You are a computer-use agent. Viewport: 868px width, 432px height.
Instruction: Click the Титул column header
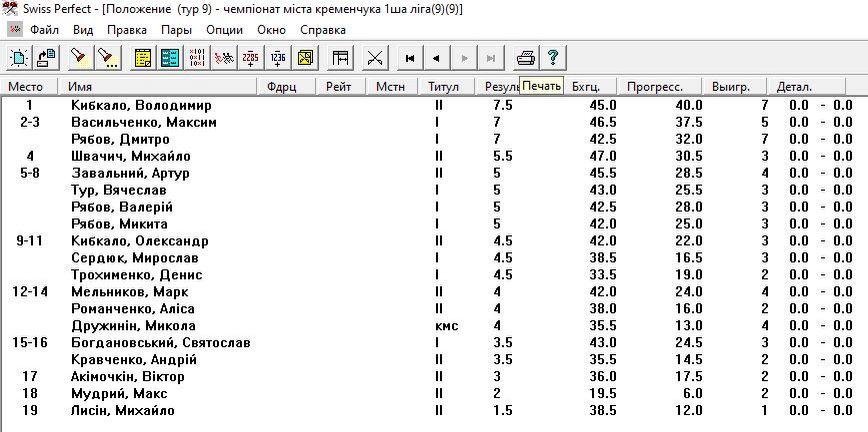pos(443,87)
